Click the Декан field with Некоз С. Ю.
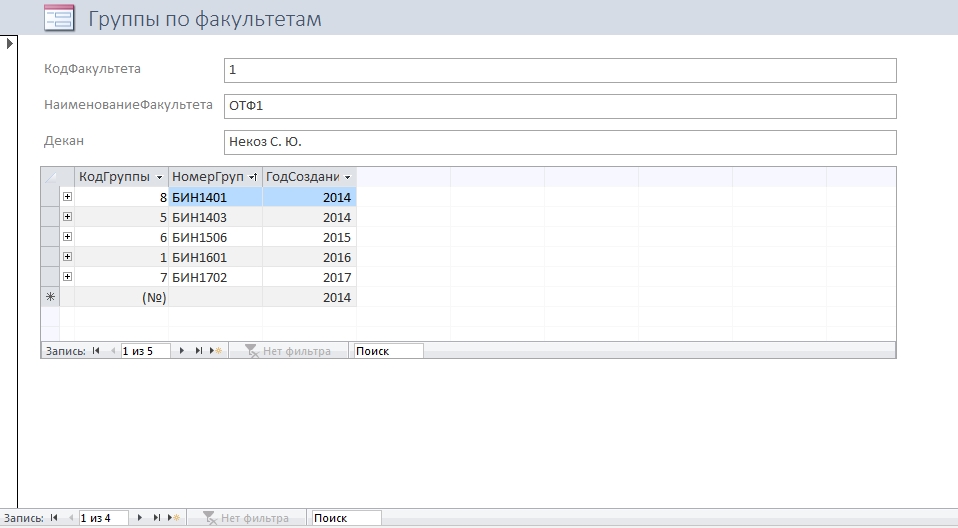The image size is (958, 528). (x=560, y=142)
